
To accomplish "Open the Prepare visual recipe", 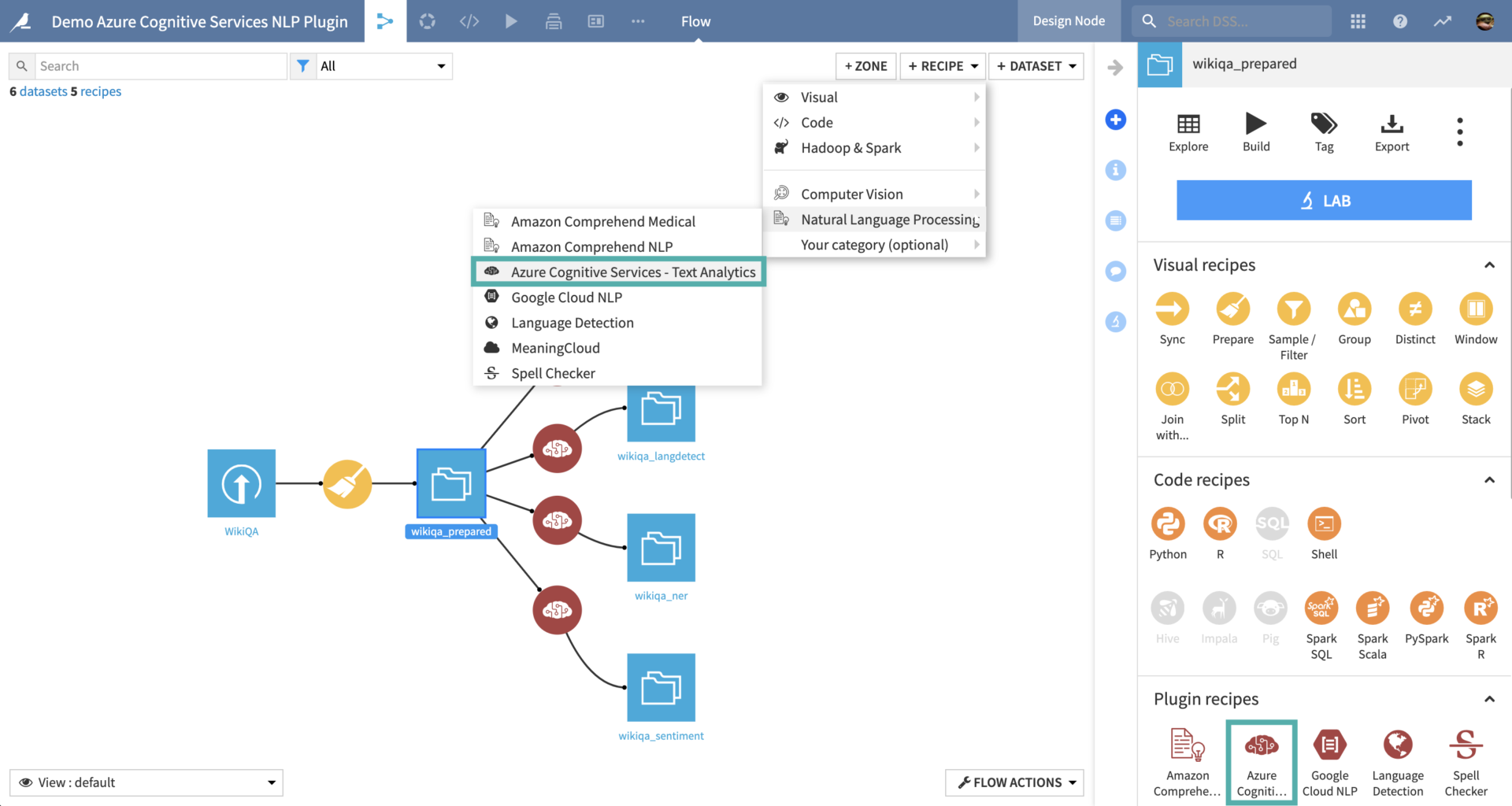I will tap(1232, 309).
